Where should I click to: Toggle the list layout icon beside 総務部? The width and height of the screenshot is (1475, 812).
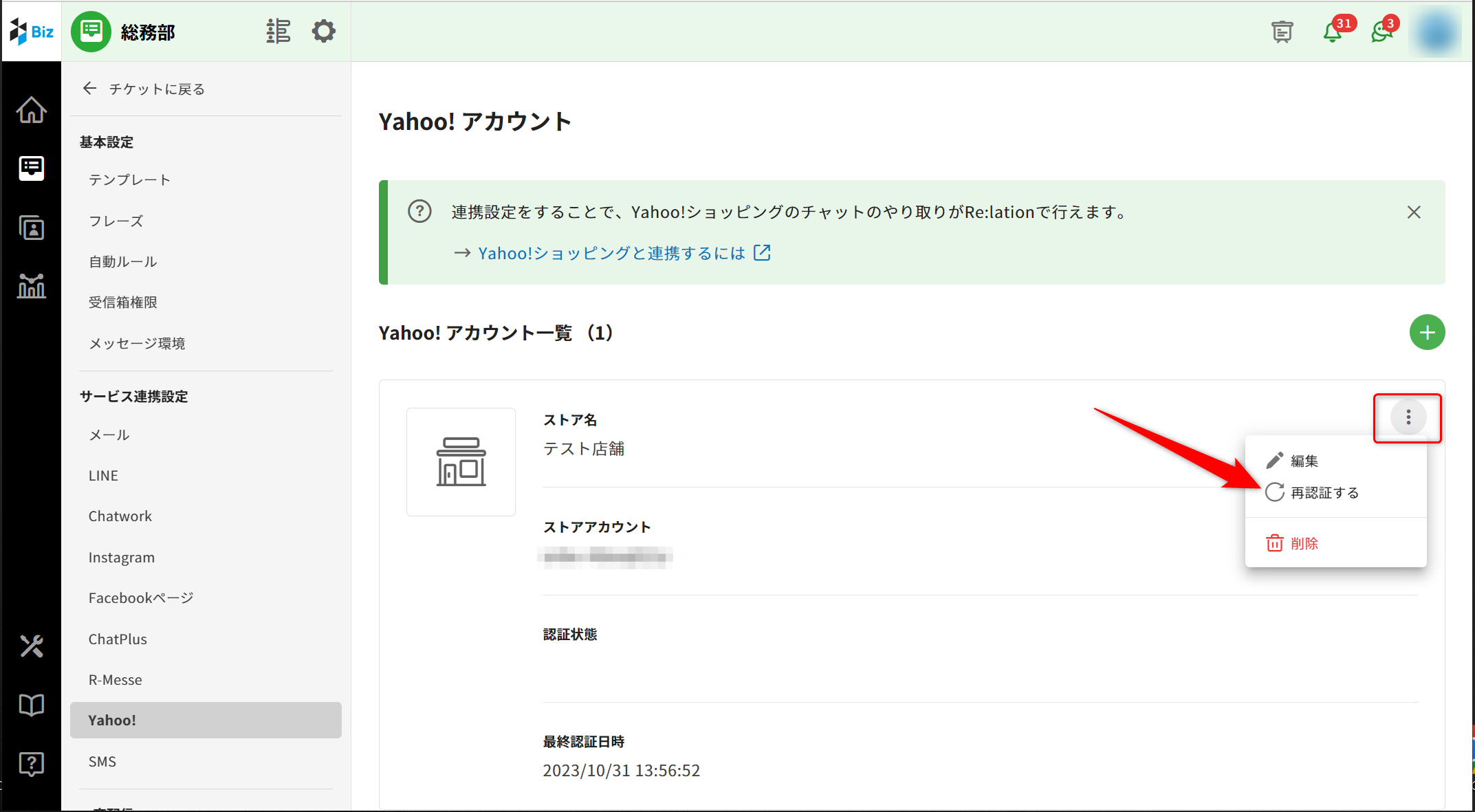[x=278, y=31]
